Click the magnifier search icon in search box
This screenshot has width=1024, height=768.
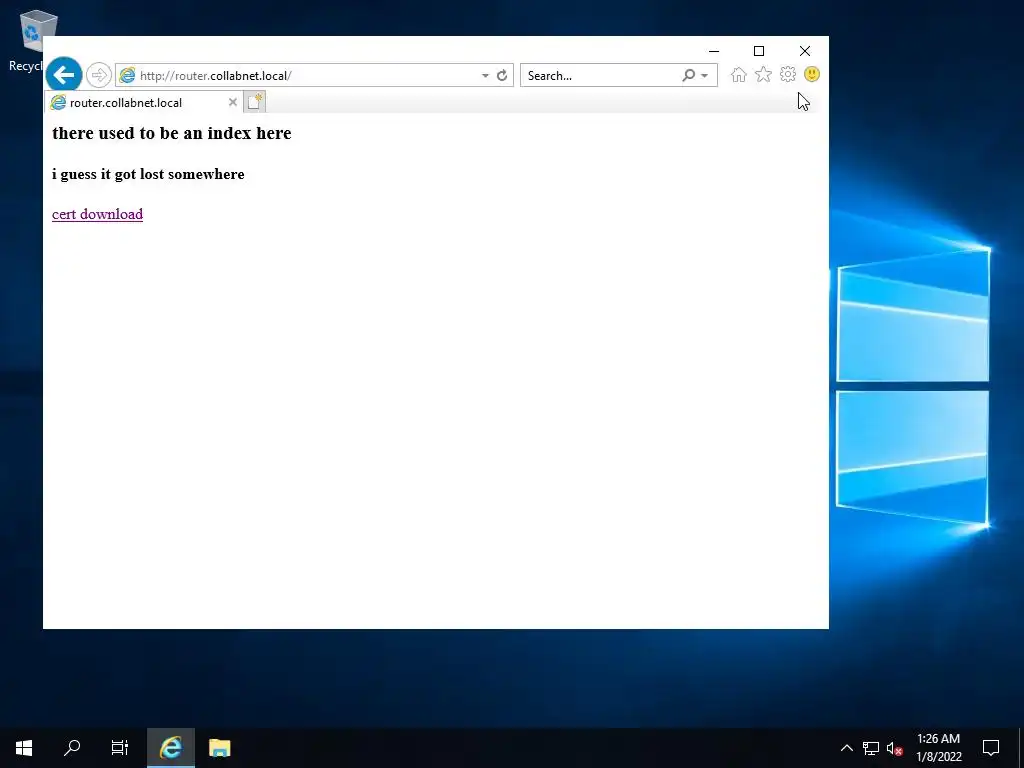(x=688, y=76)
